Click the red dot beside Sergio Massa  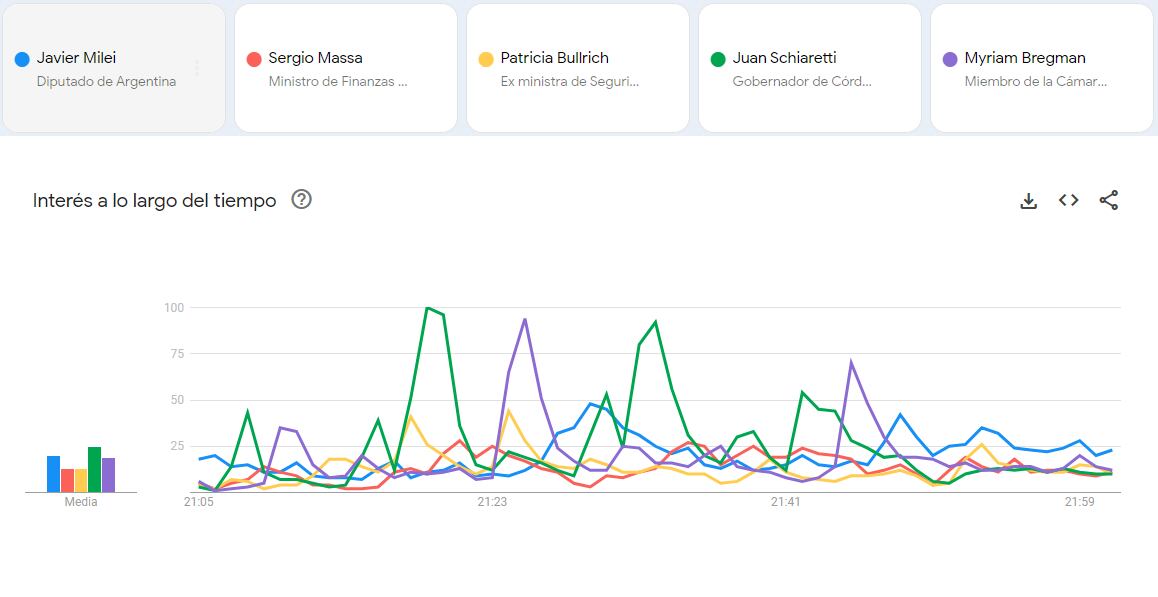coord(254,59)
